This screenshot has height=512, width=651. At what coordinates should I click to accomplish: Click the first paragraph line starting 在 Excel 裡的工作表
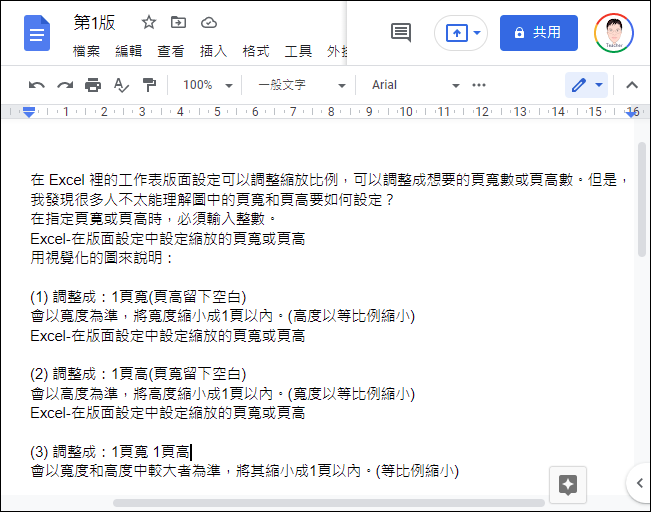point(329,180)
